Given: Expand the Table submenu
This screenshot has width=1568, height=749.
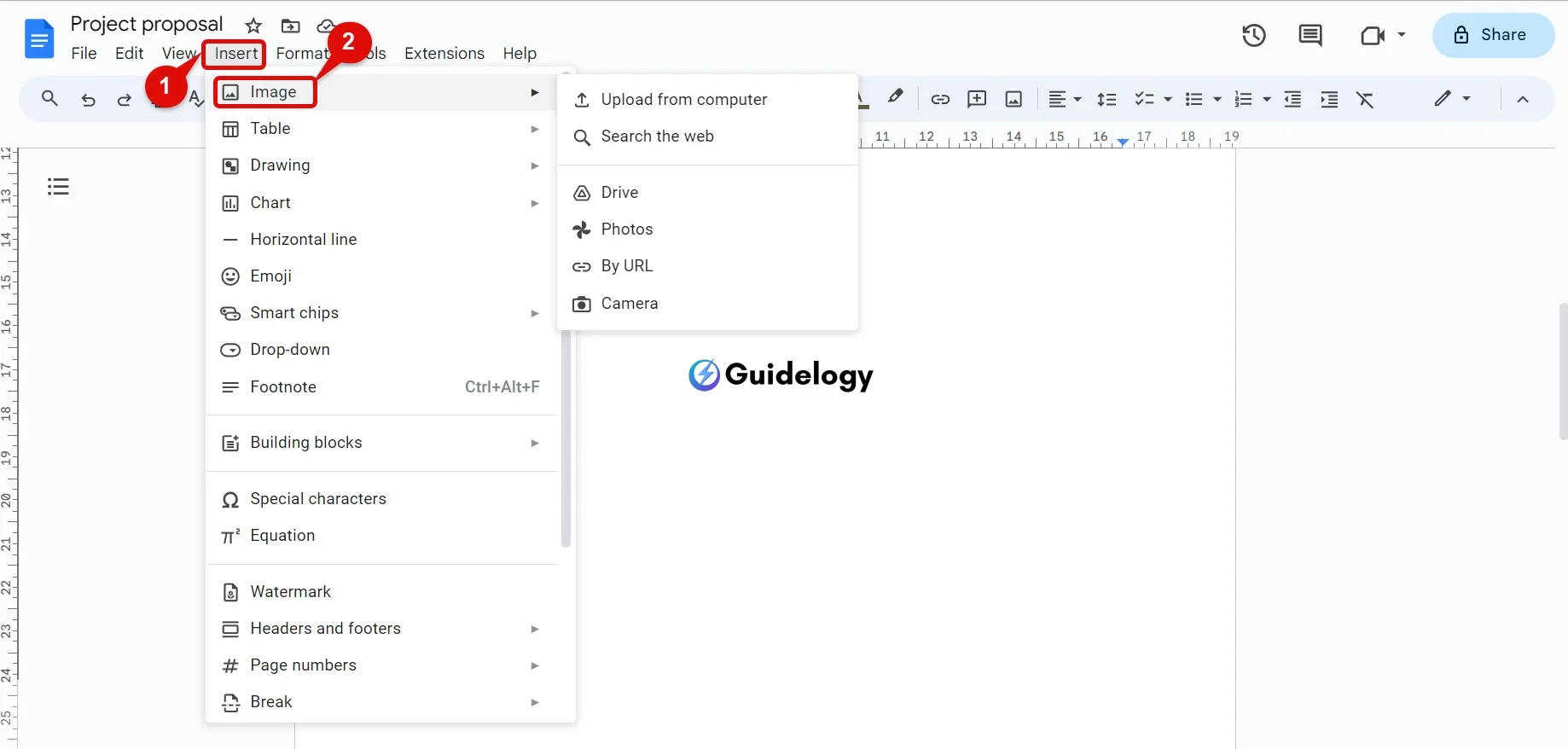Looking at the screenshot, I should click(x=381, y=129).
